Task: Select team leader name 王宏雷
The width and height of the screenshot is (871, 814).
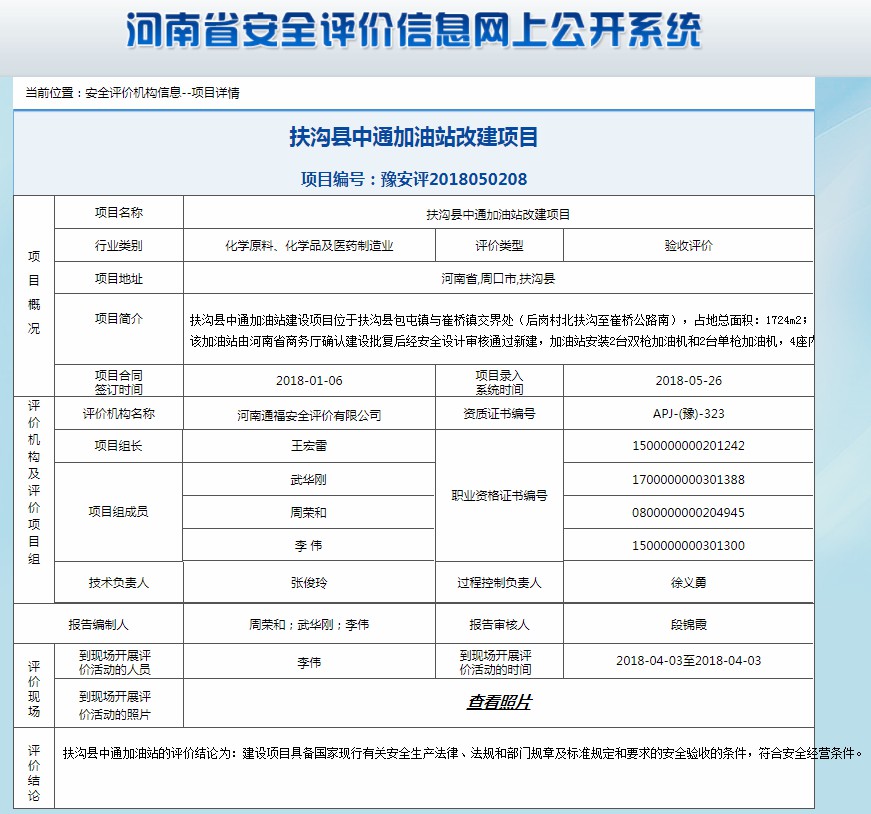Action: (x=309, y=446)
